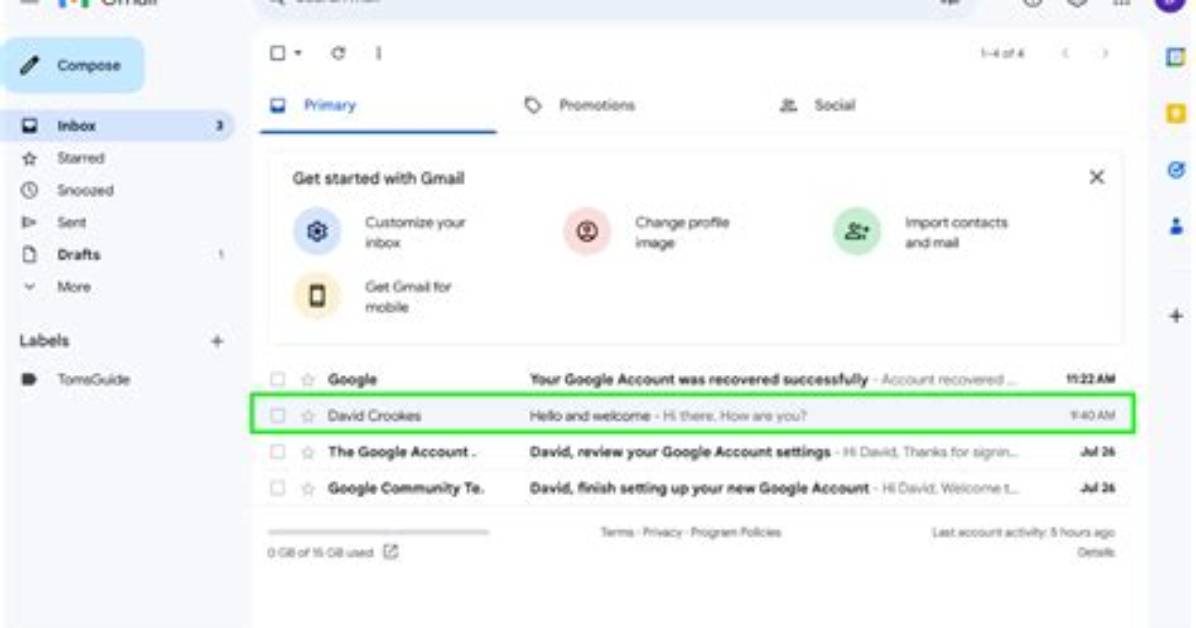Image resolution: width=1196 pixels, height=628 pixels.
Task: Open Google Tasks in the side panel
Action: coord(1175,169)
